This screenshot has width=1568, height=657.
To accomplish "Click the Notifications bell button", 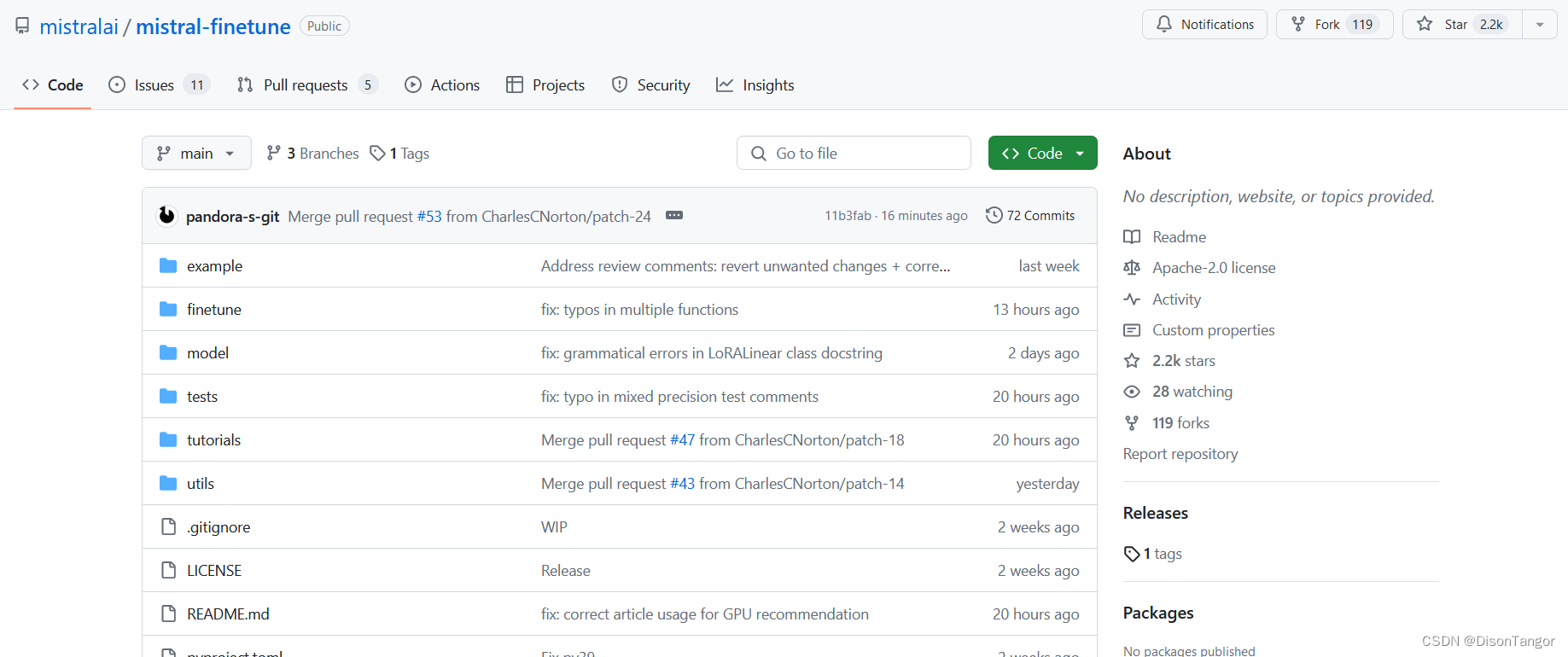I will [1204, 25].
